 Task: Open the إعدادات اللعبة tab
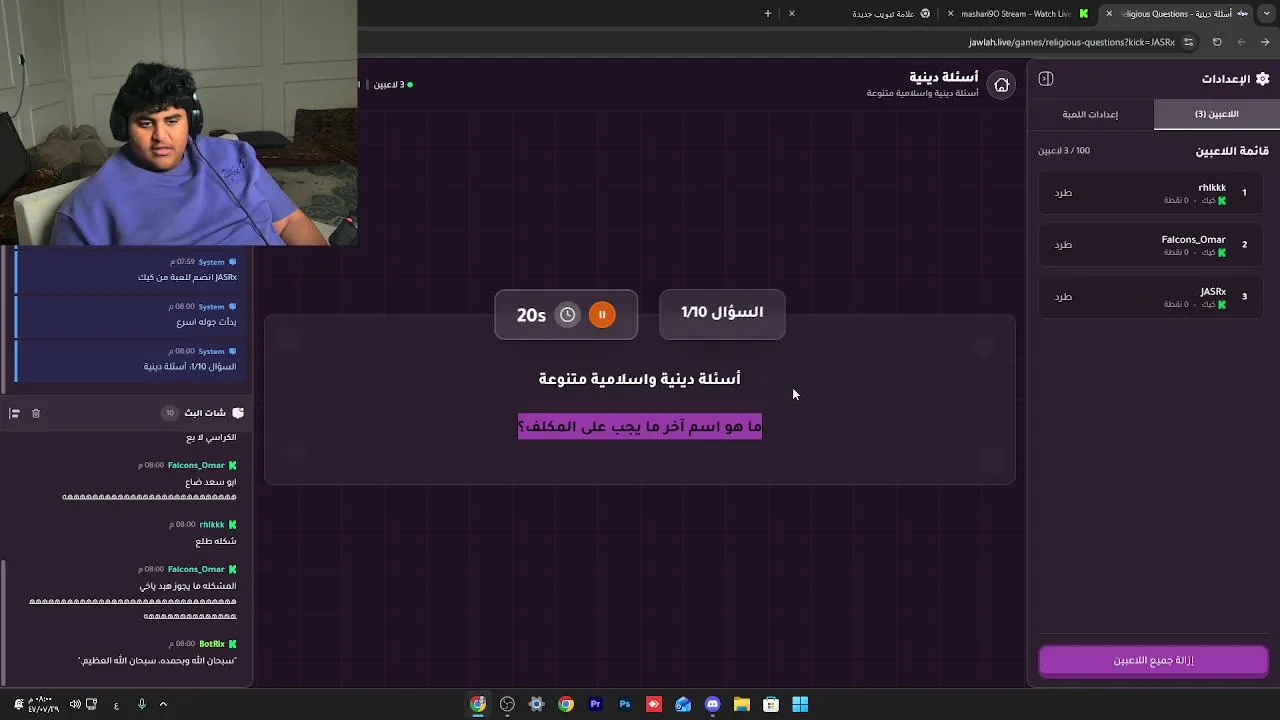(1090, 114)
